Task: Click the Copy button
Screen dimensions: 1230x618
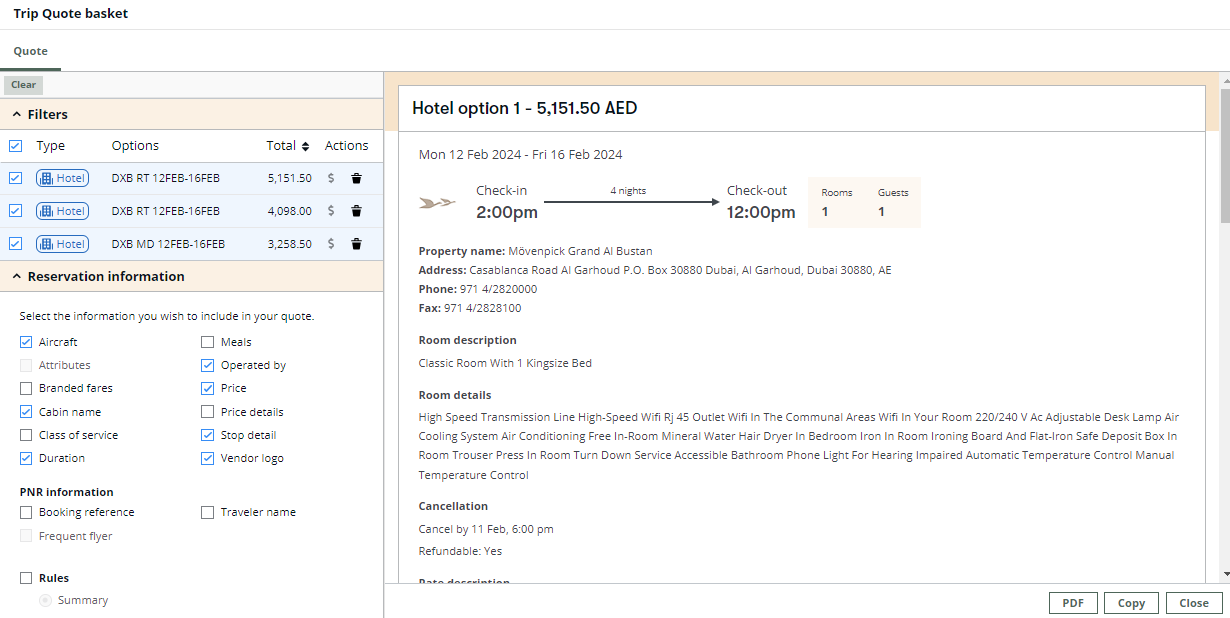Action: pyautogui.click(x=1131, y=603)
